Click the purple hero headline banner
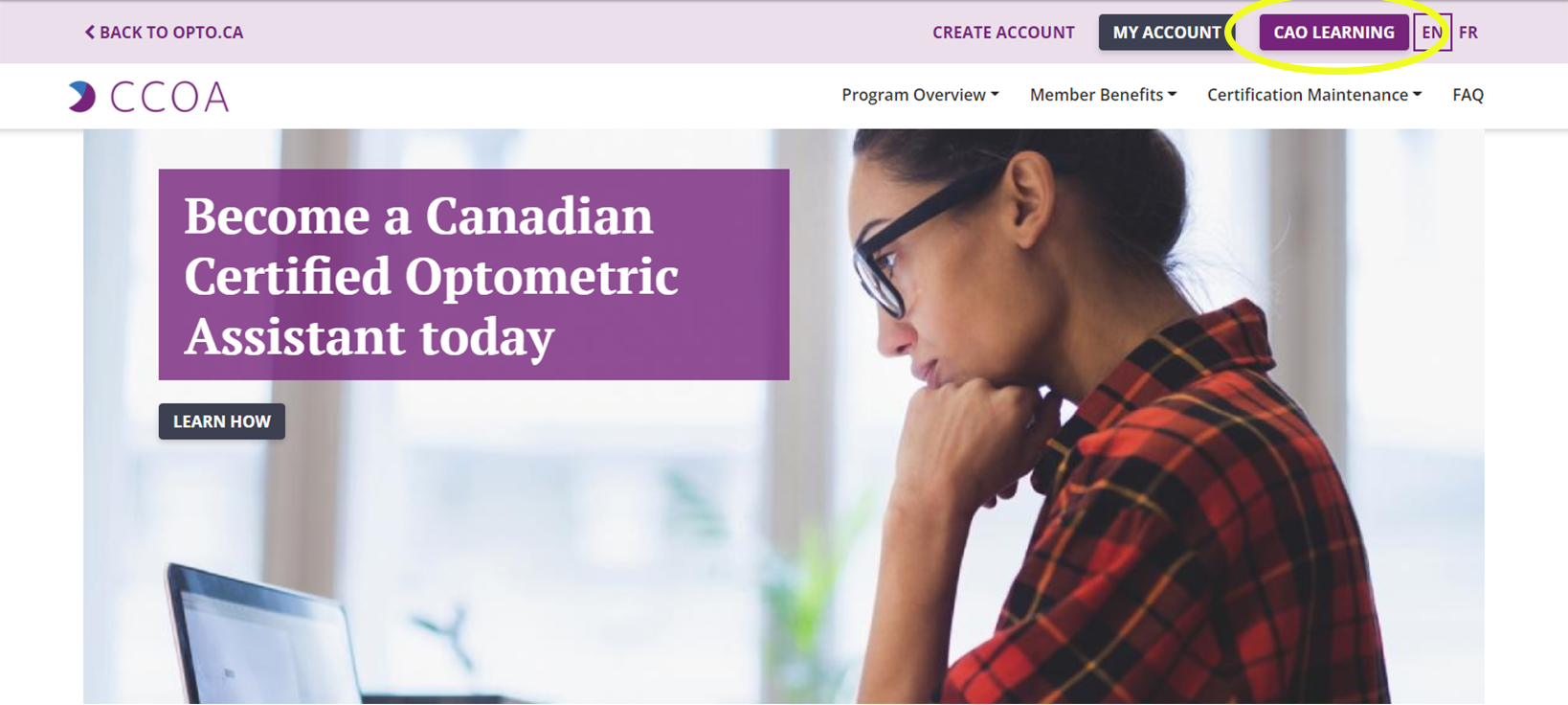1568x705 pixels. pos(474,275)
